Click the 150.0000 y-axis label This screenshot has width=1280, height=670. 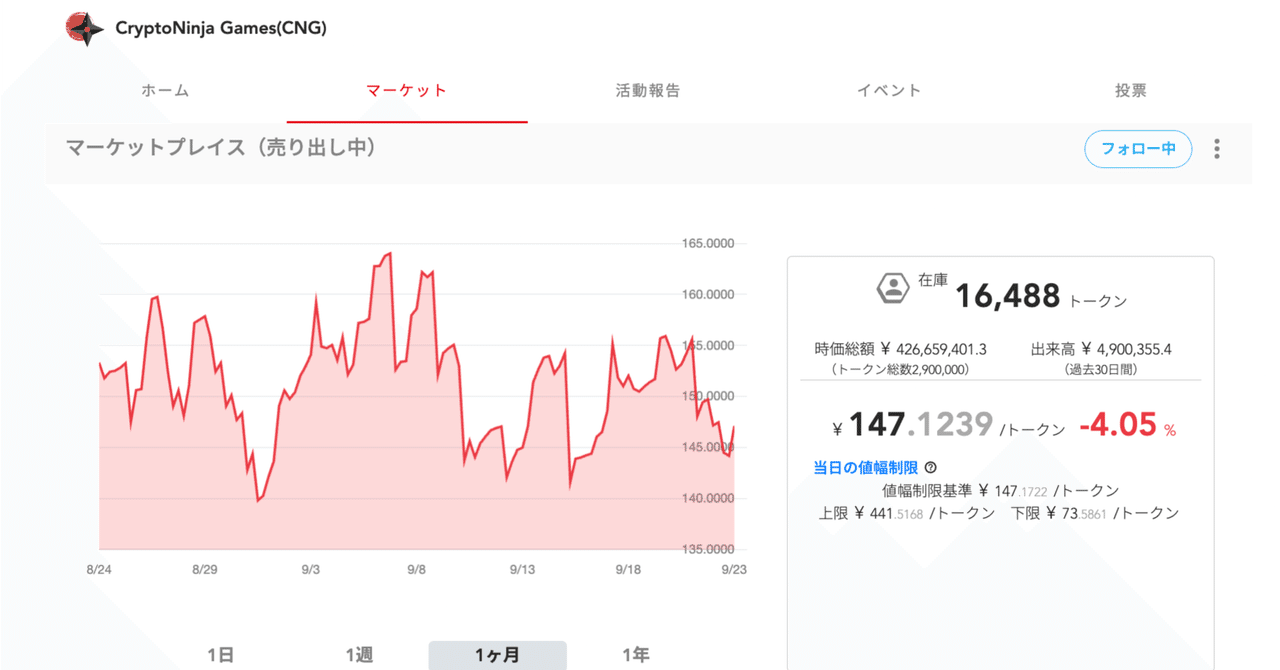pos(708,396)
